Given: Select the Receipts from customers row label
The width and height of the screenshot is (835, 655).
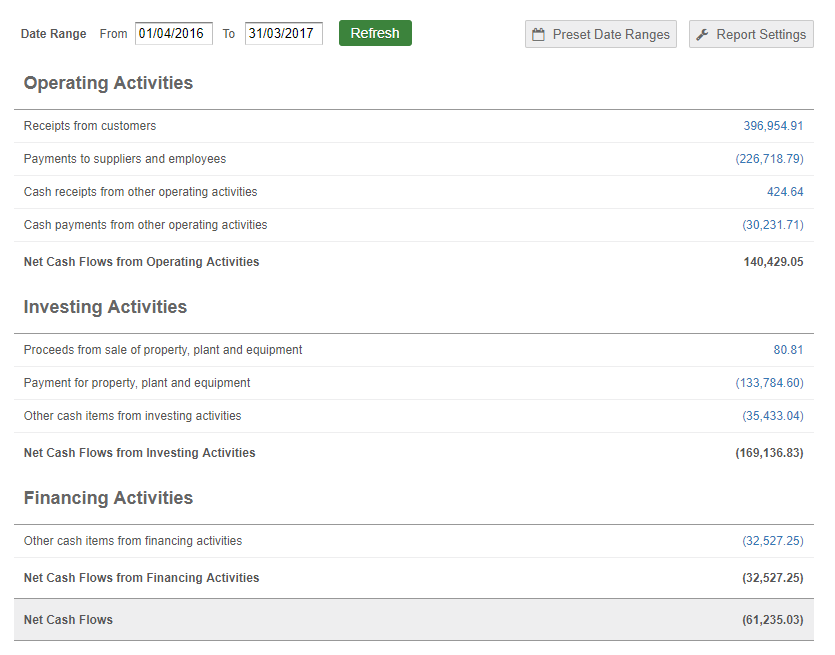Looking at the screenshot, I should tap(90, 126).
